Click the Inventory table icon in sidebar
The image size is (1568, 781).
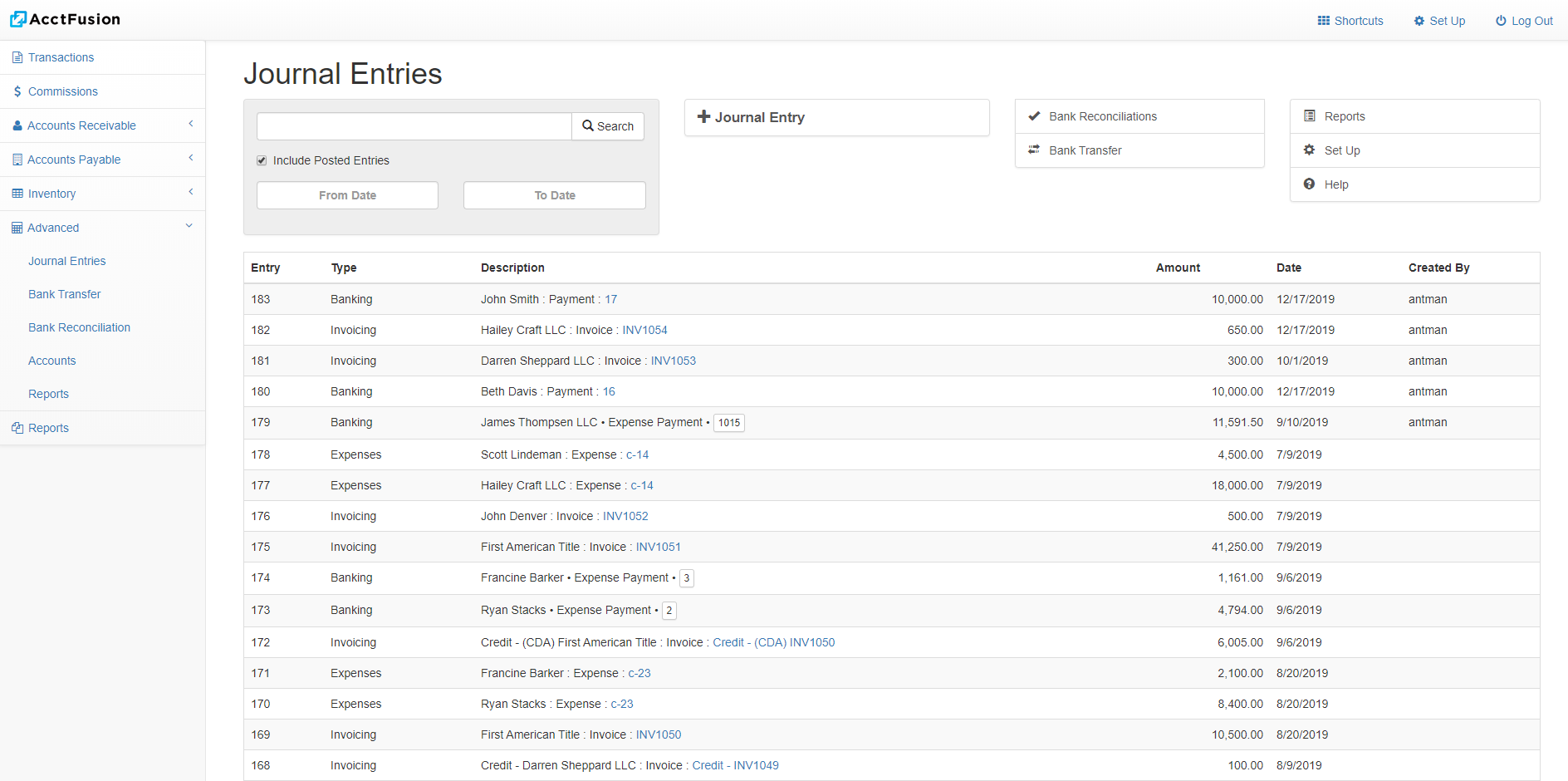17,194
